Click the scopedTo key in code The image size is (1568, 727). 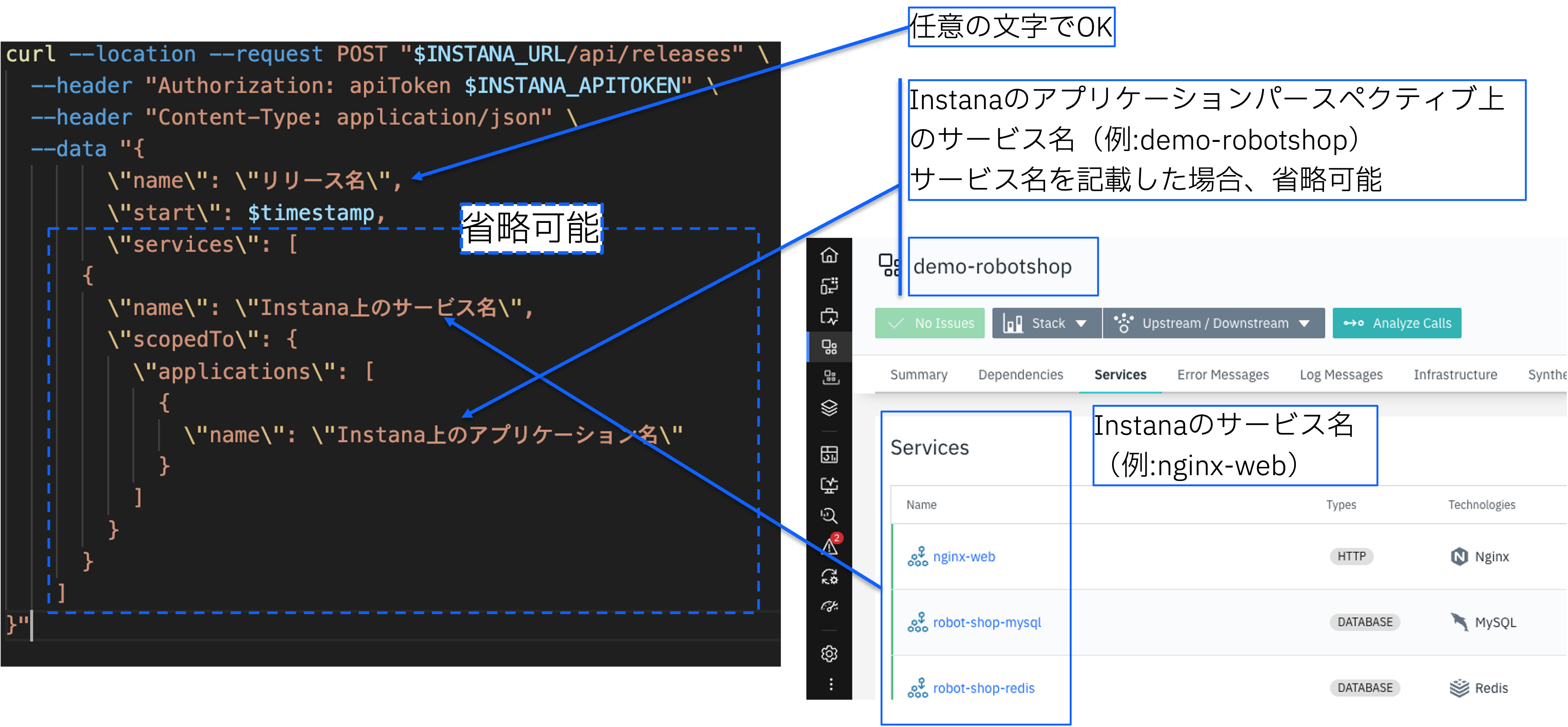(x=183, y=339)
